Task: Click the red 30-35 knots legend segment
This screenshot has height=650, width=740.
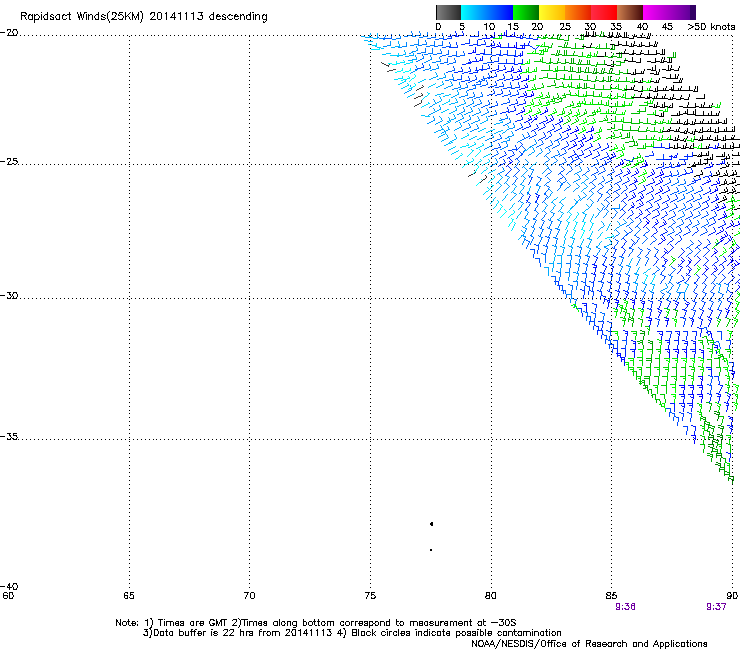Action: tap(604, 12)
